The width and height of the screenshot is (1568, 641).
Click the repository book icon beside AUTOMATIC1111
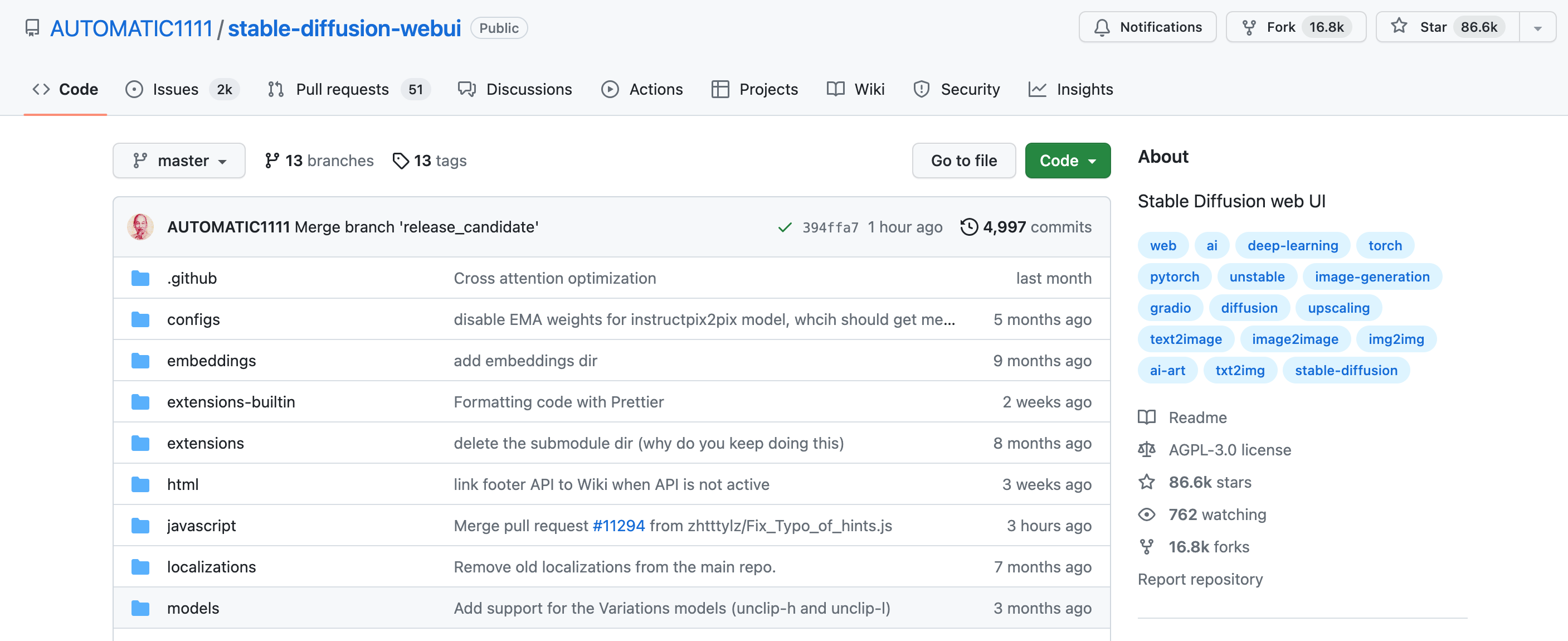[x=32, y=27]
